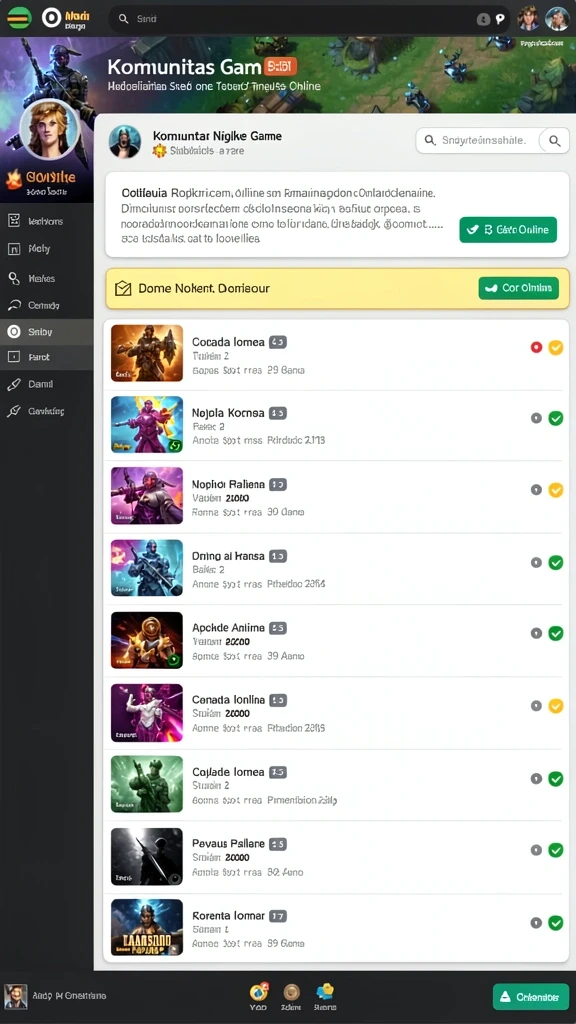
Task: Open the Nophoi Raliena thumbnail
Action: [147, 496]
